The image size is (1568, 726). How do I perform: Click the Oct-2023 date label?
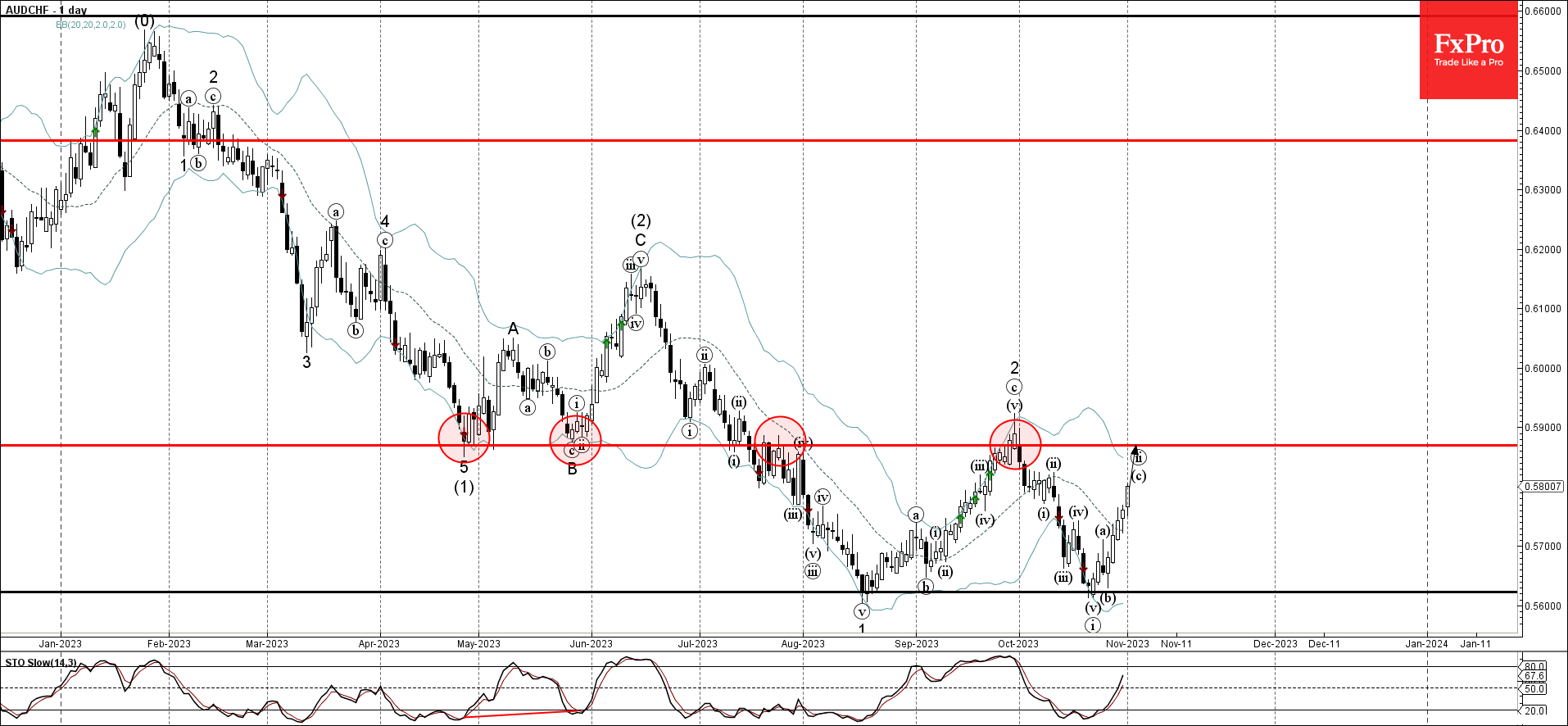pyautogui.click(x=1018, y=643)
